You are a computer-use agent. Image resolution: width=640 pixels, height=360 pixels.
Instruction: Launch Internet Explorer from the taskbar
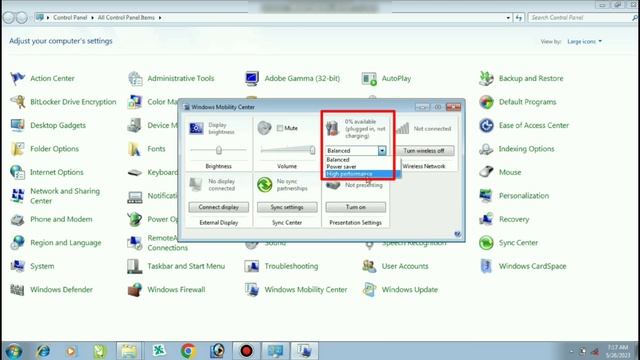(x=43, y=351)
